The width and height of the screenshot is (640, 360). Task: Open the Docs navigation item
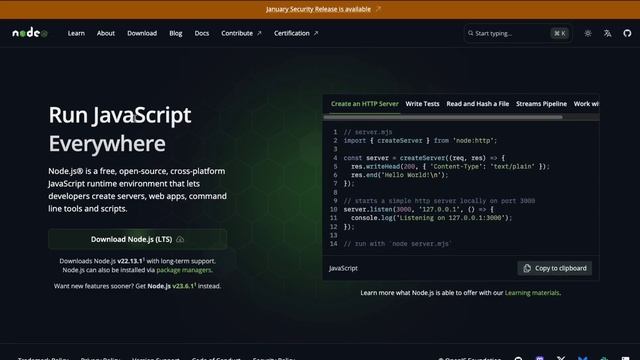202,33
